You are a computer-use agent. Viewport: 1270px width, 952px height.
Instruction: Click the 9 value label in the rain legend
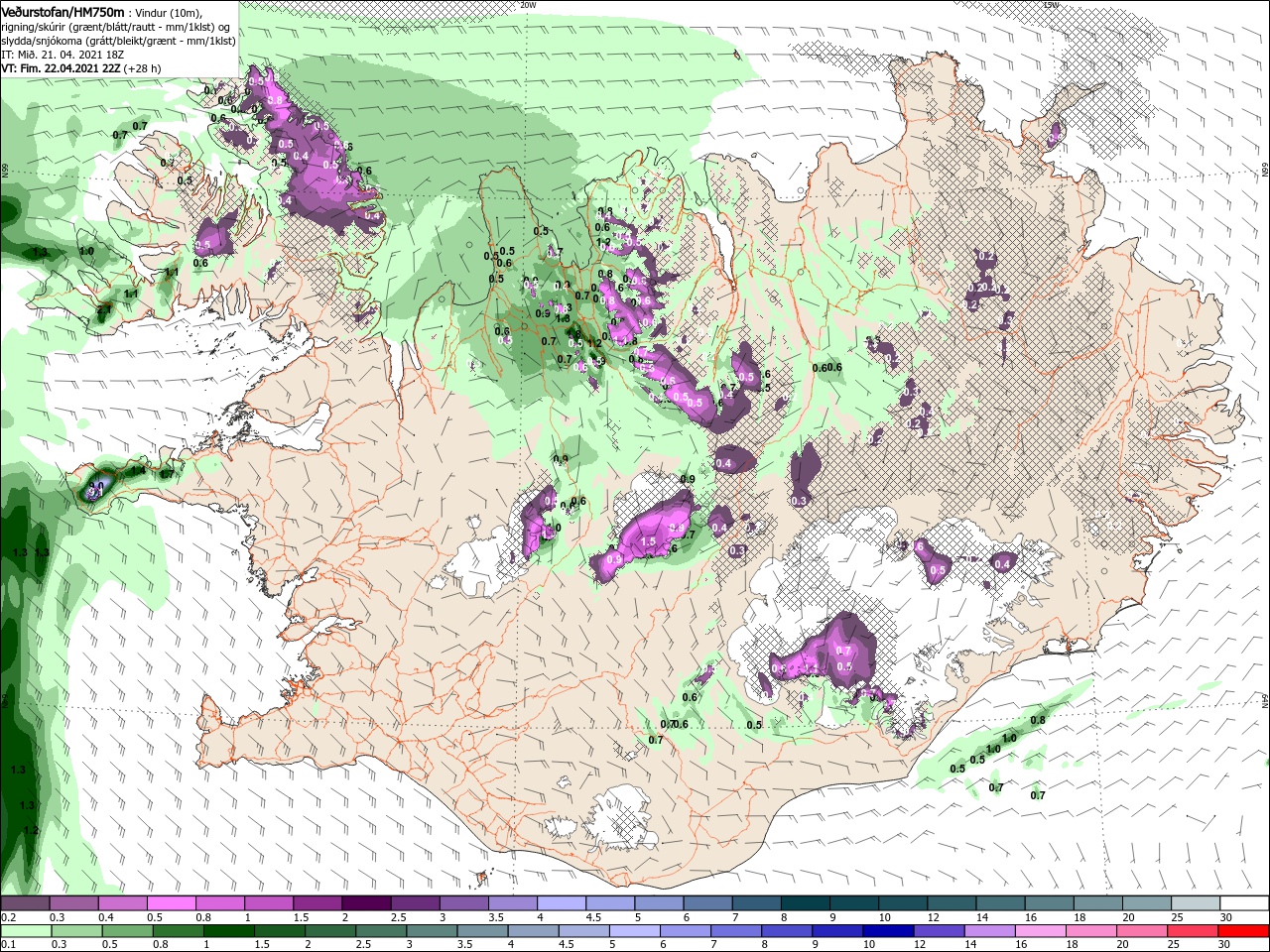(x=818, y=945)
